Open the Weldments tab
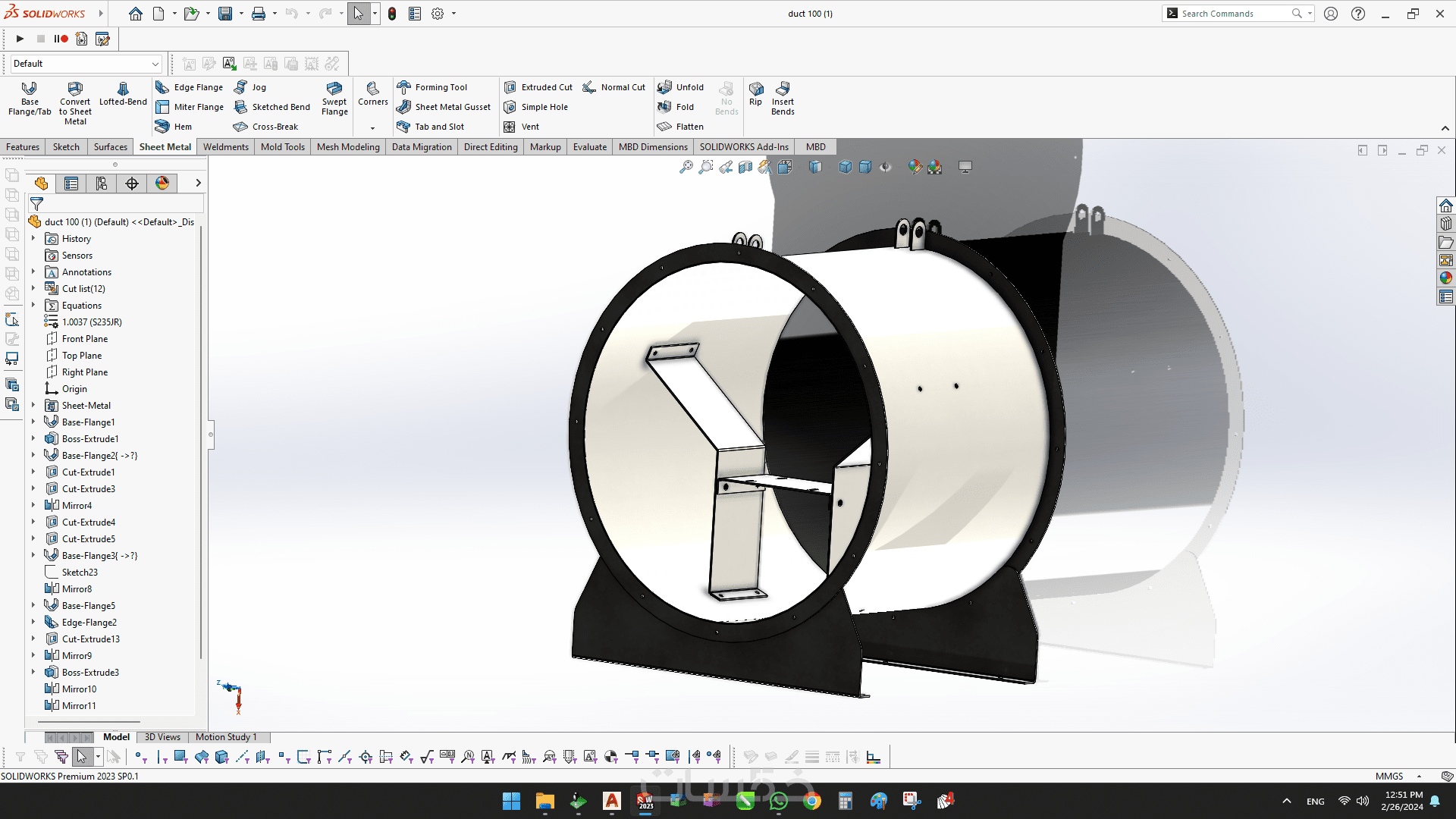 click(x=226, y=147)
